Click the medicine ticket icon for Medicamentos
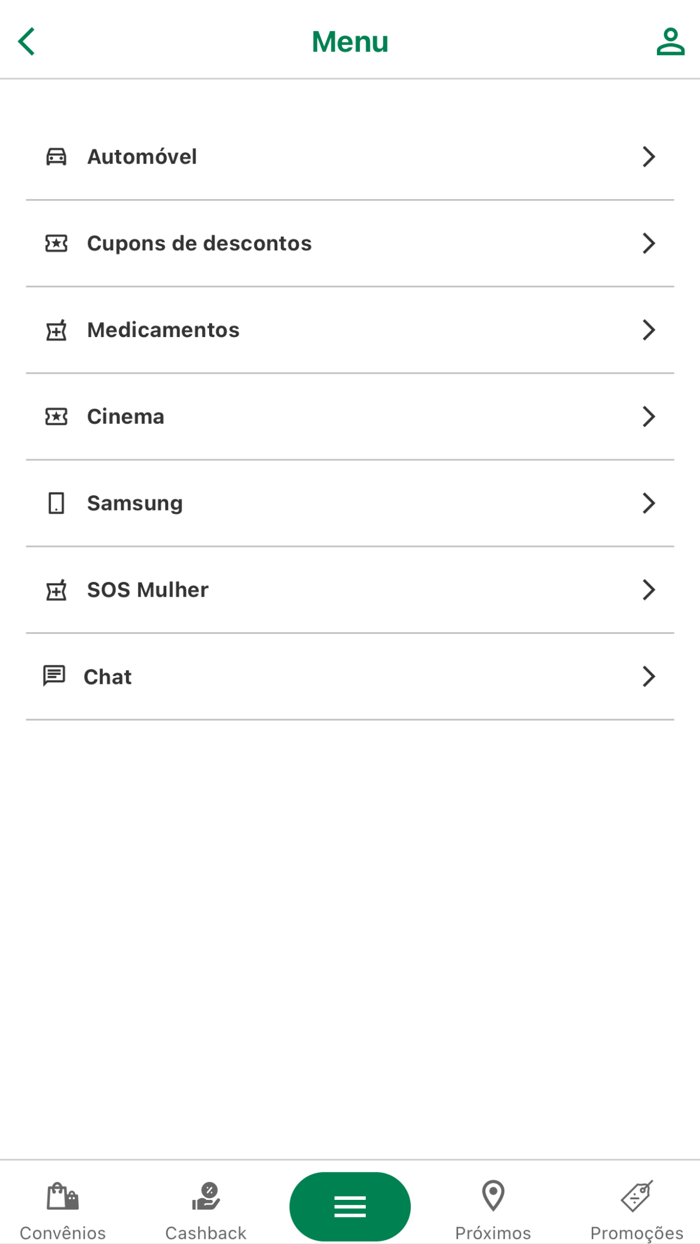 pos(56,330)
